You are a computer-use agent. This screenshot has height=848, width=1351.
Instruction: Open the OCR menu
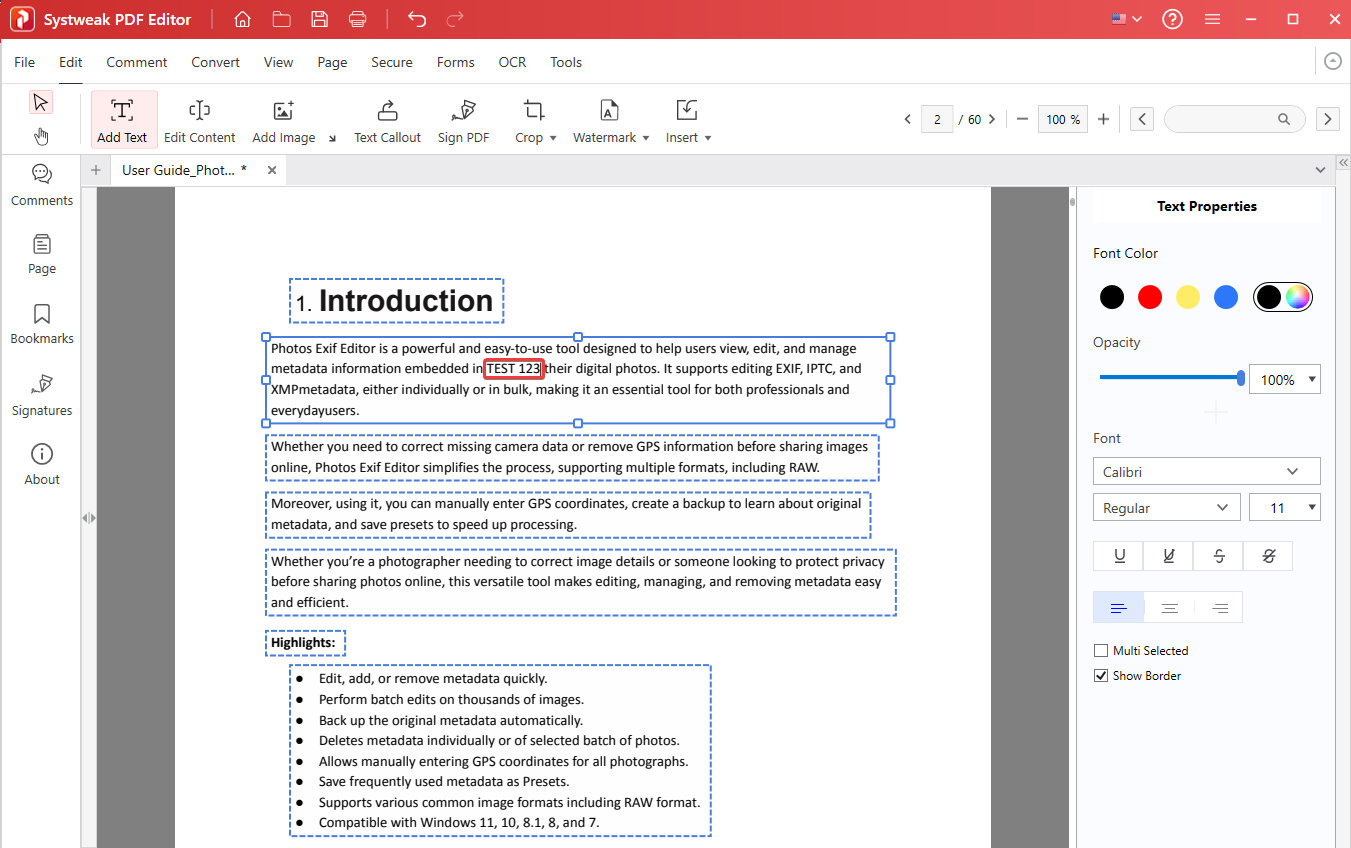512,62
